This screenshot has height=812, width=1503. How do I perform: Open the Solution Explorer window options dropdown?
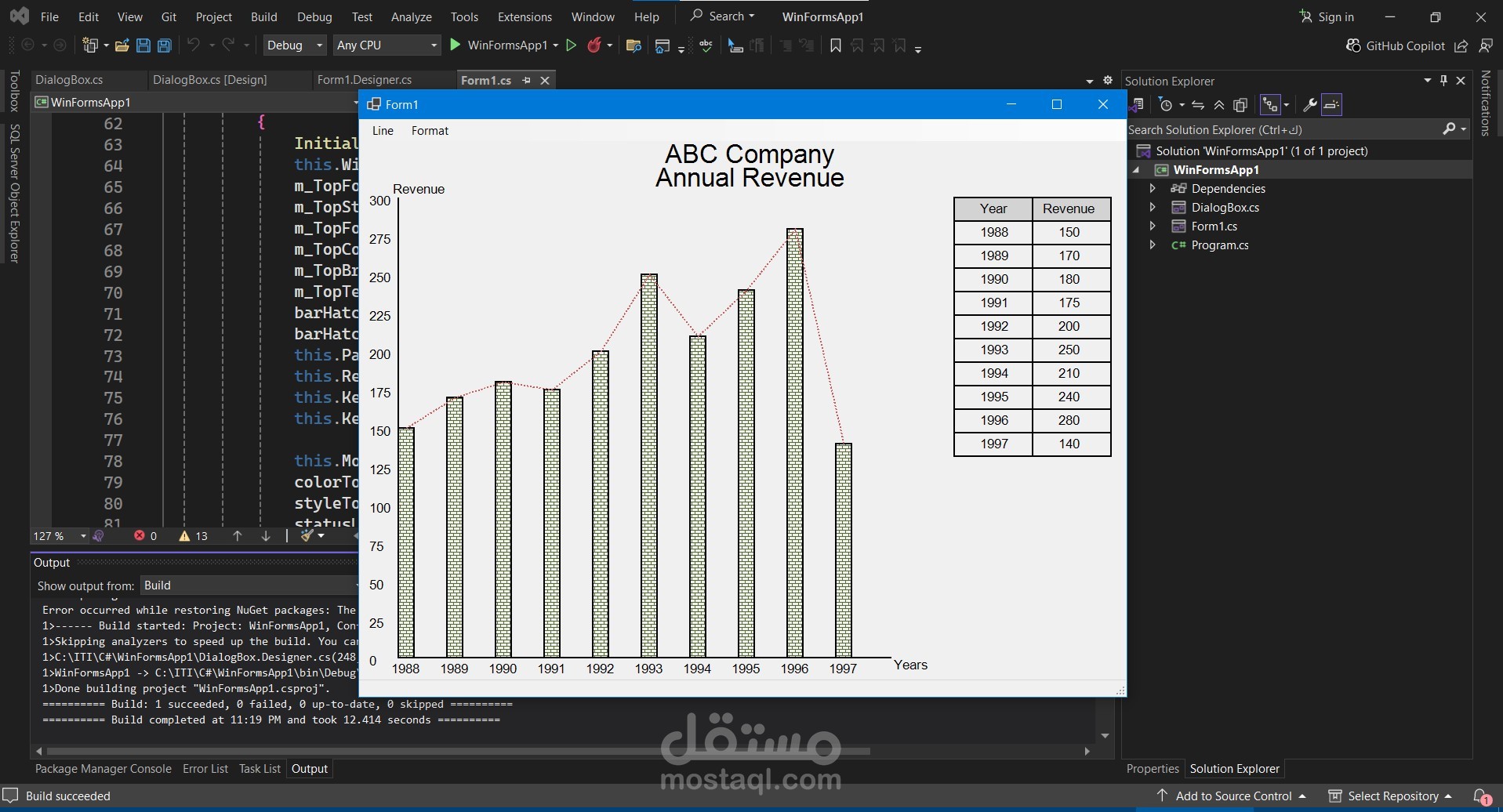point(1427,81)
